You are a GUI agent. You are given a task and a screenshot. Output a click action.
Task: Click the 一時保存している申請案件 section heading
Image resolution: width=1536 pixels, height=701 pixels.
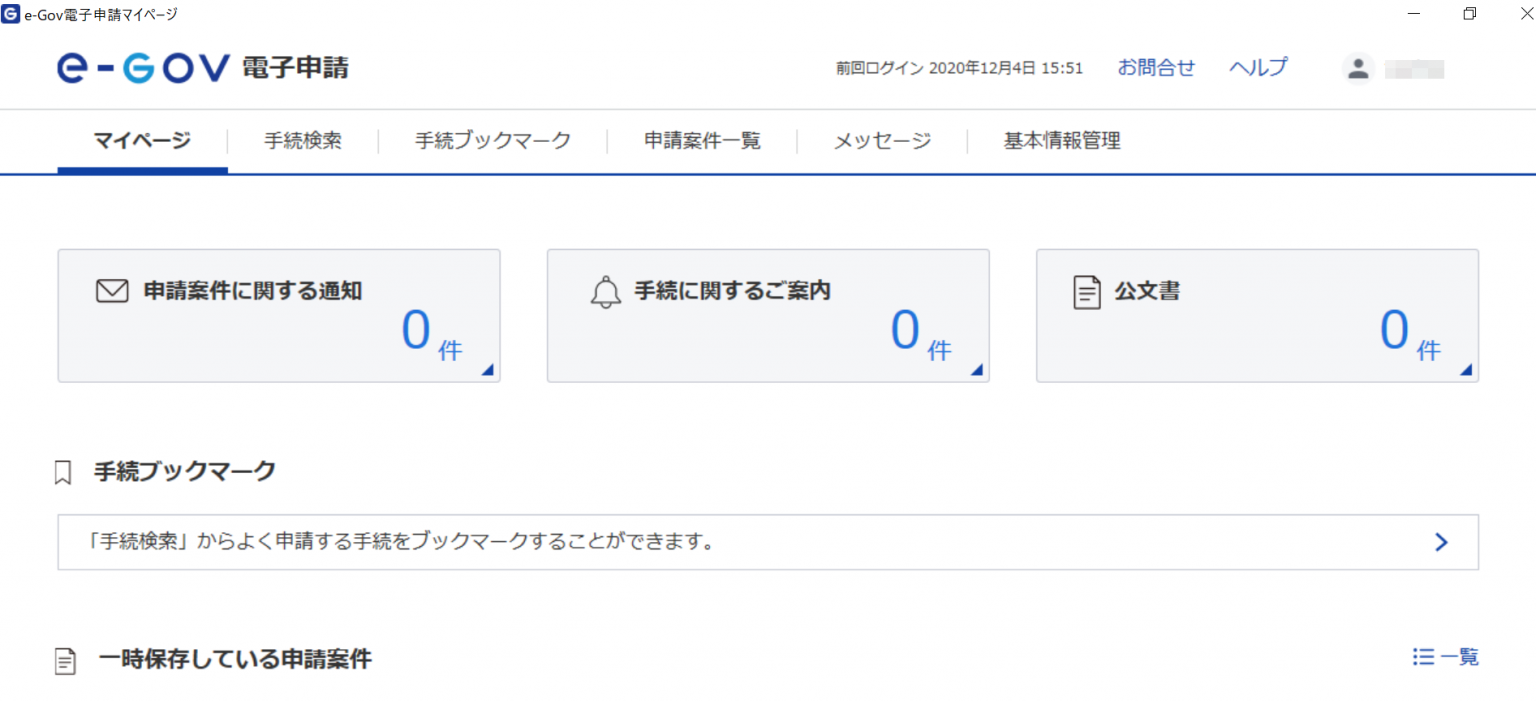point(236,660)
